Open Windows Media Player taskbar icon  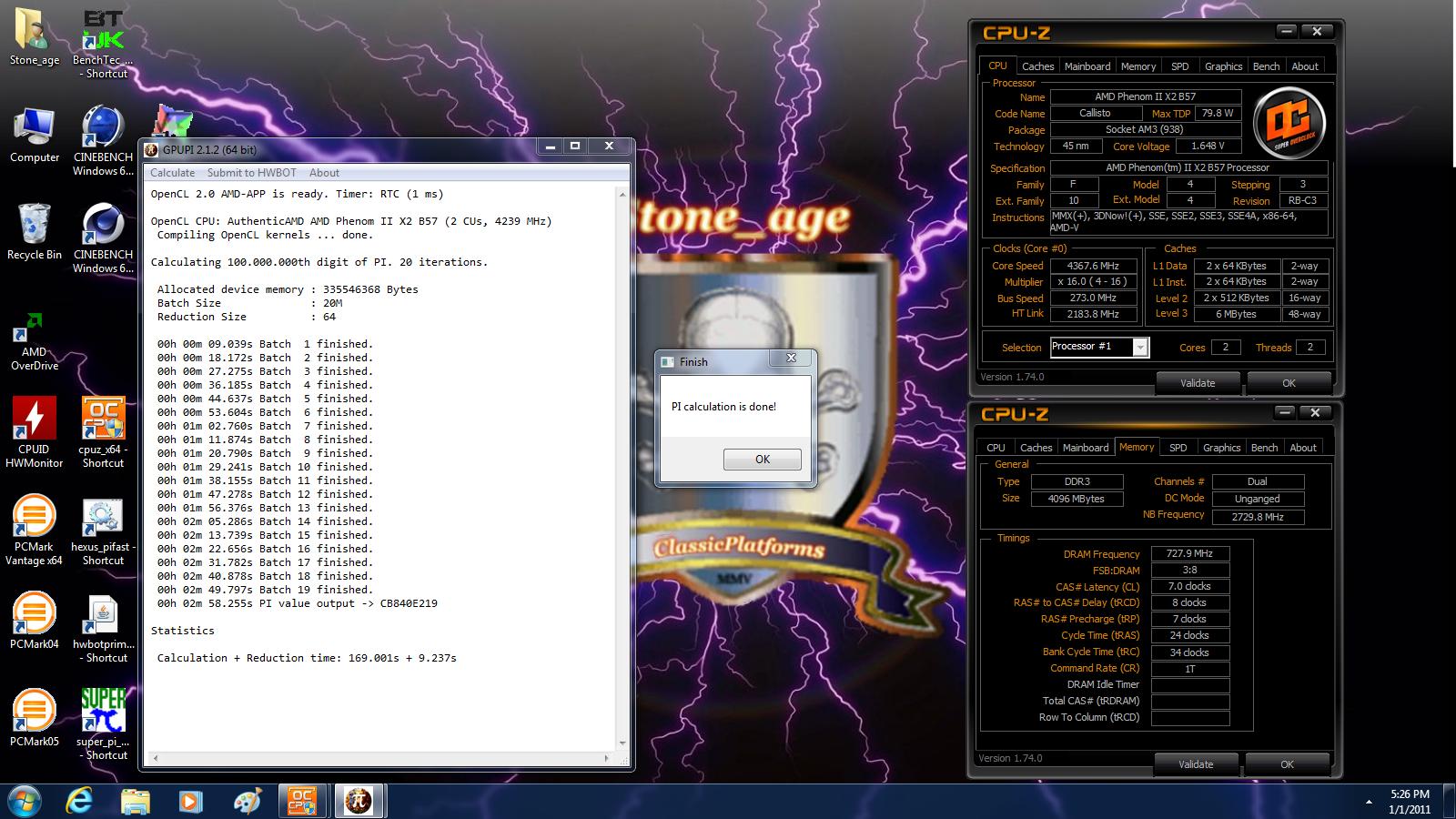pyautogui.click(x=190, y=801)
